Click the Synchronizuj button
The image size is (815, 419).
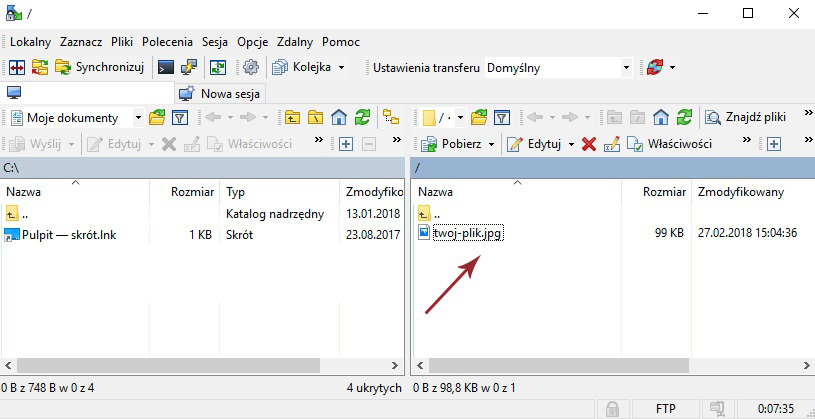[100, 67]
